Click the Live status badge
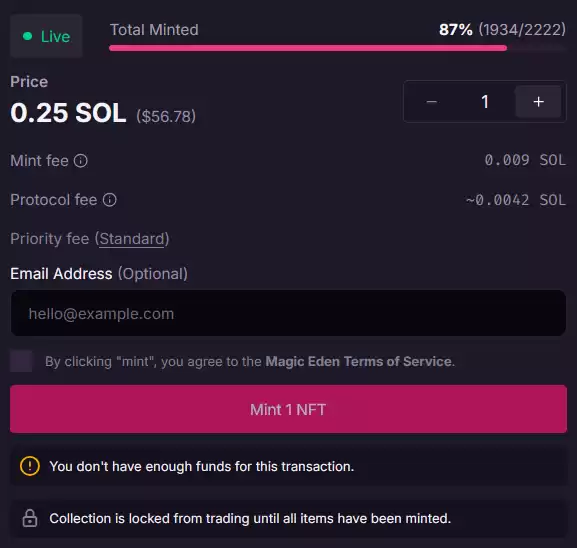 click(46, 36)
